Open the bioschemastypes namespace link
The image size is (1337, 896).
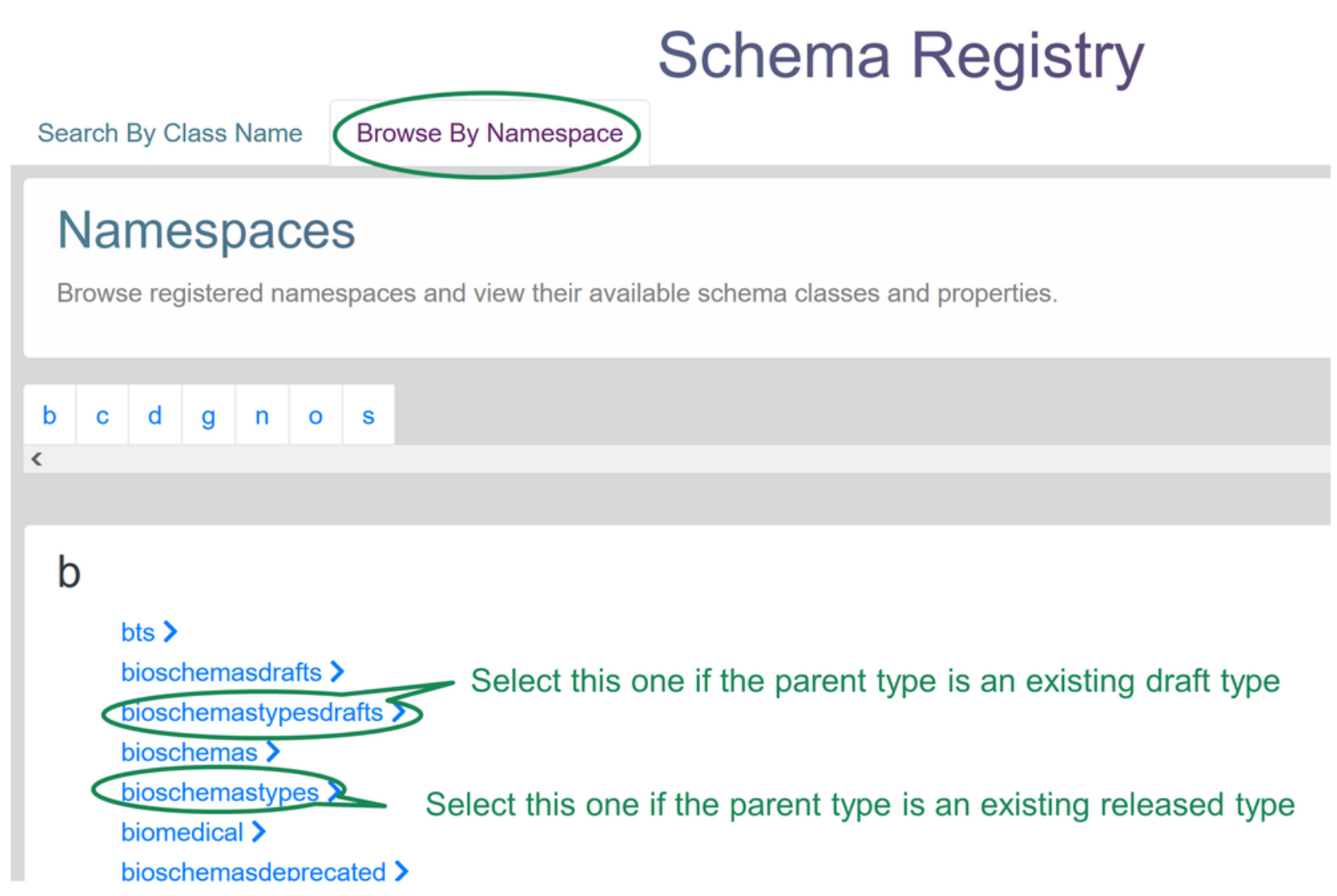pyautogui.click(x=220, y=793)
